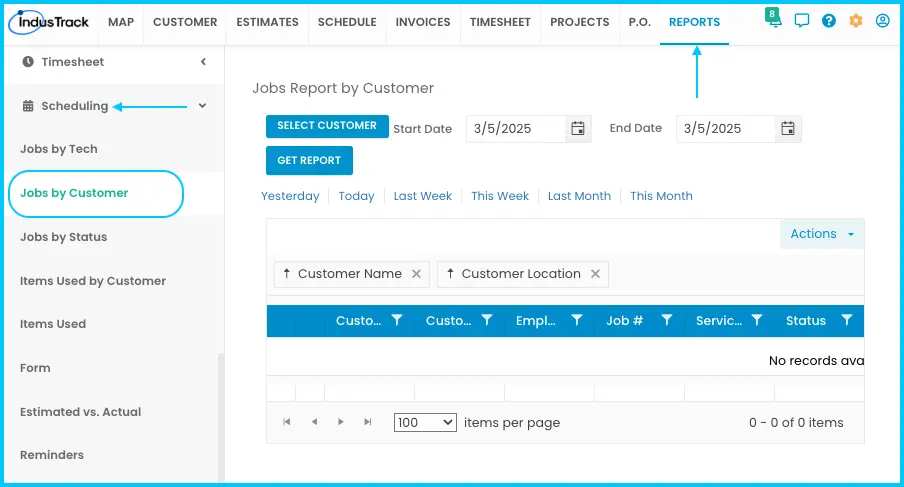Open the MAP tab
This screenshot has width=904, height=487.
tap(121, 22)
